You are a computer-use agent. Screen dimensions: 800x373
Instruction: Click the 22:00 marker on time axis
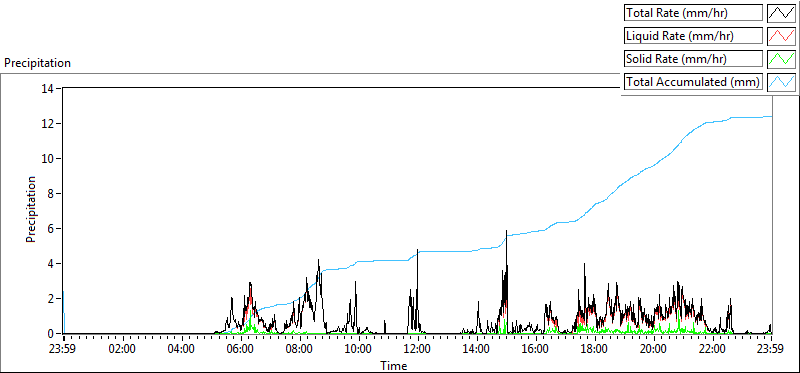pyautogui.click(x=712, y=349)
